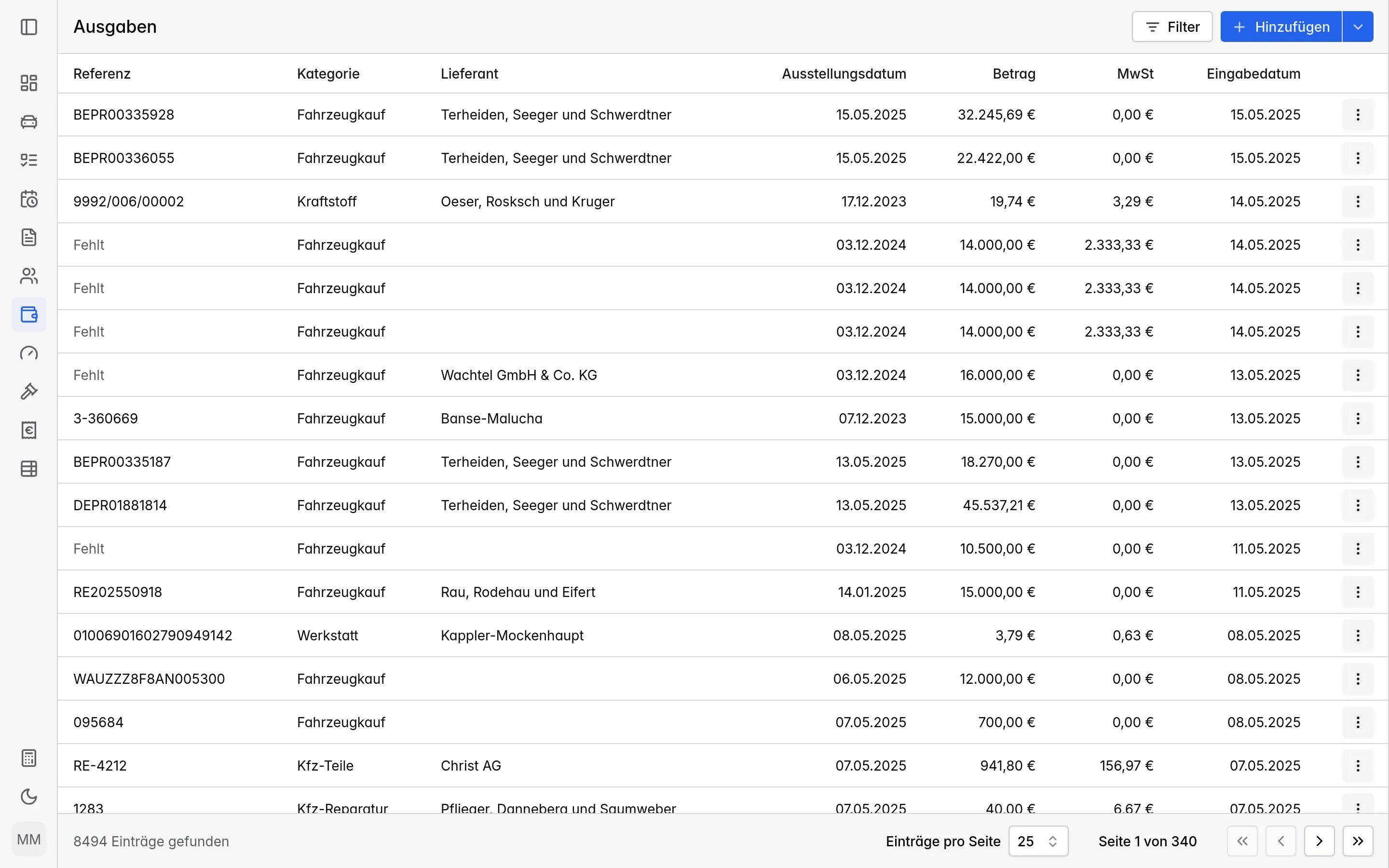1389x868 pixels.
Task: Open the euro receipt icon
Action: pyautogui.click(x=29, y=430)
